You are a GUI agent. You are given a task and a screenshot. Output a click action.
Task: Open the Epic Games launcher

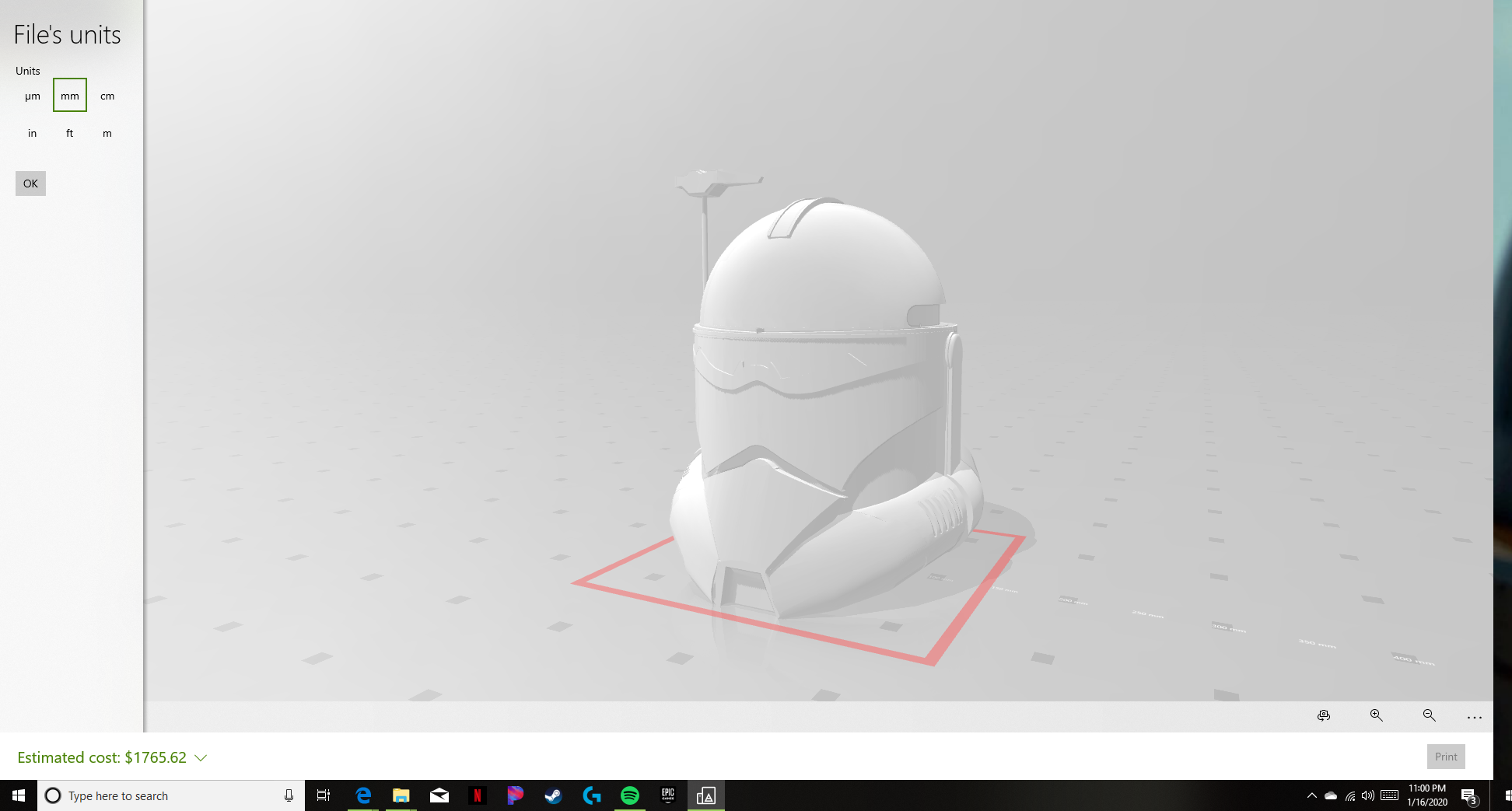click(667, 795)
